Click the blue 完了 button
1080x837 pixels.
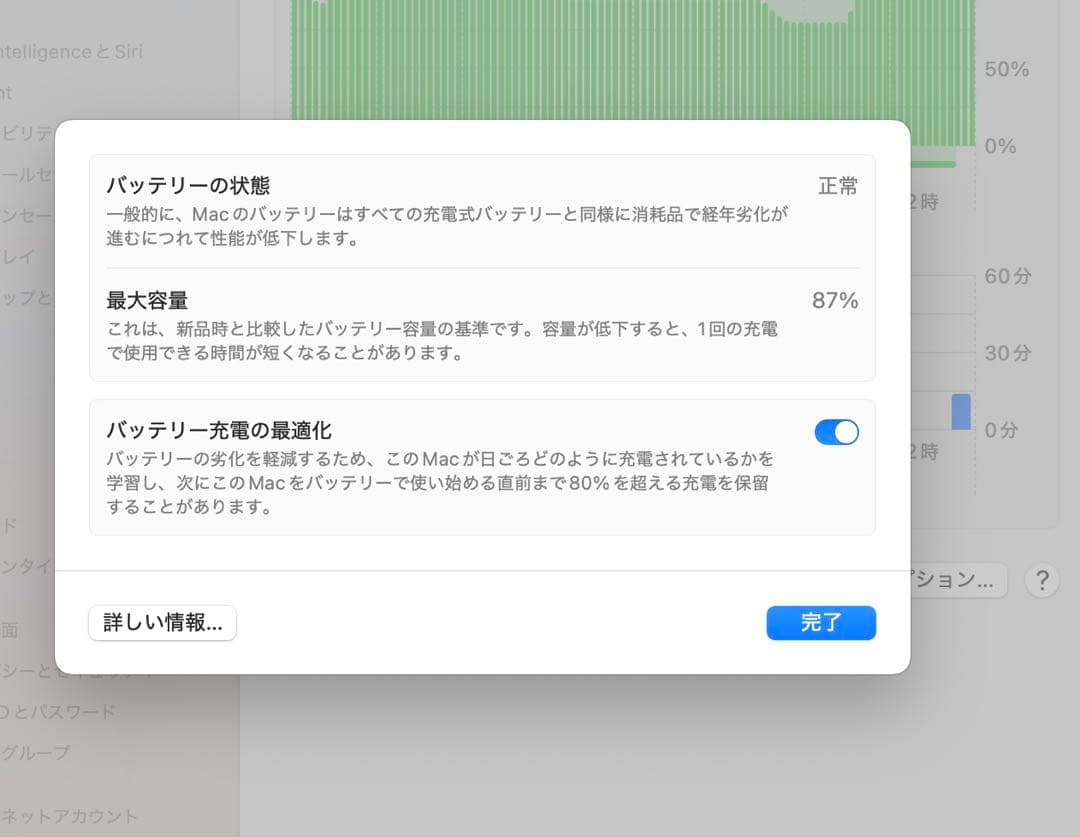pyautogui.click(x=821, y=623)
